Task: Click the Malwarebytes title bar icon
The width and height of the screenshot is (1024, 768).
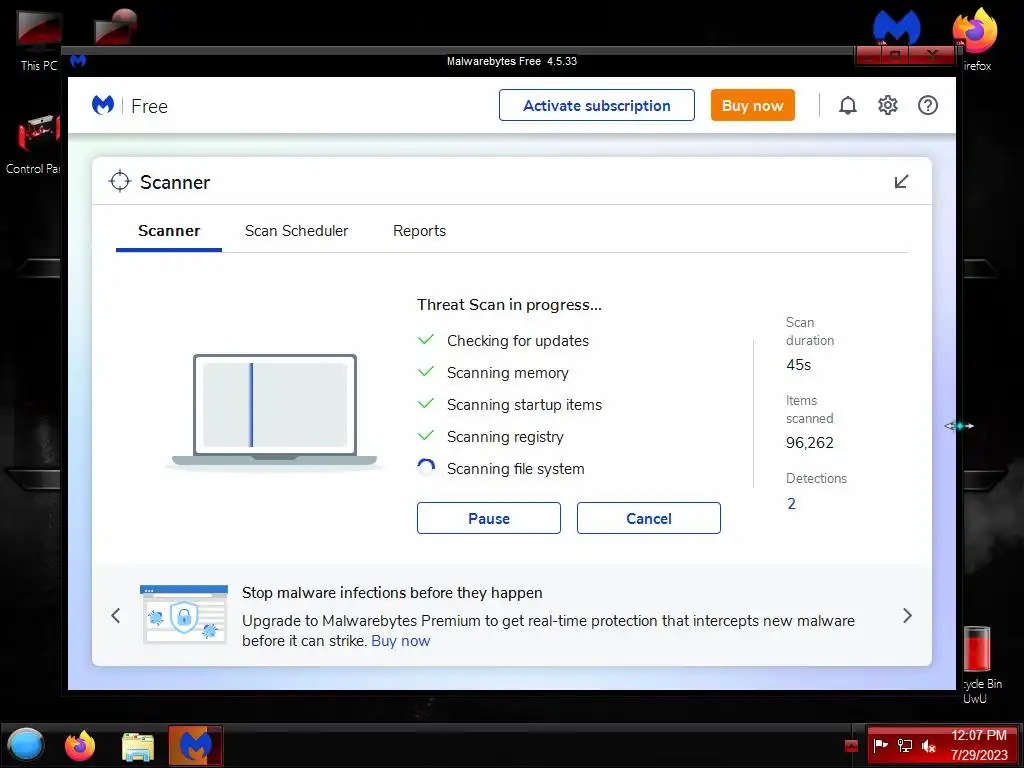Action: tap(78, 61)
